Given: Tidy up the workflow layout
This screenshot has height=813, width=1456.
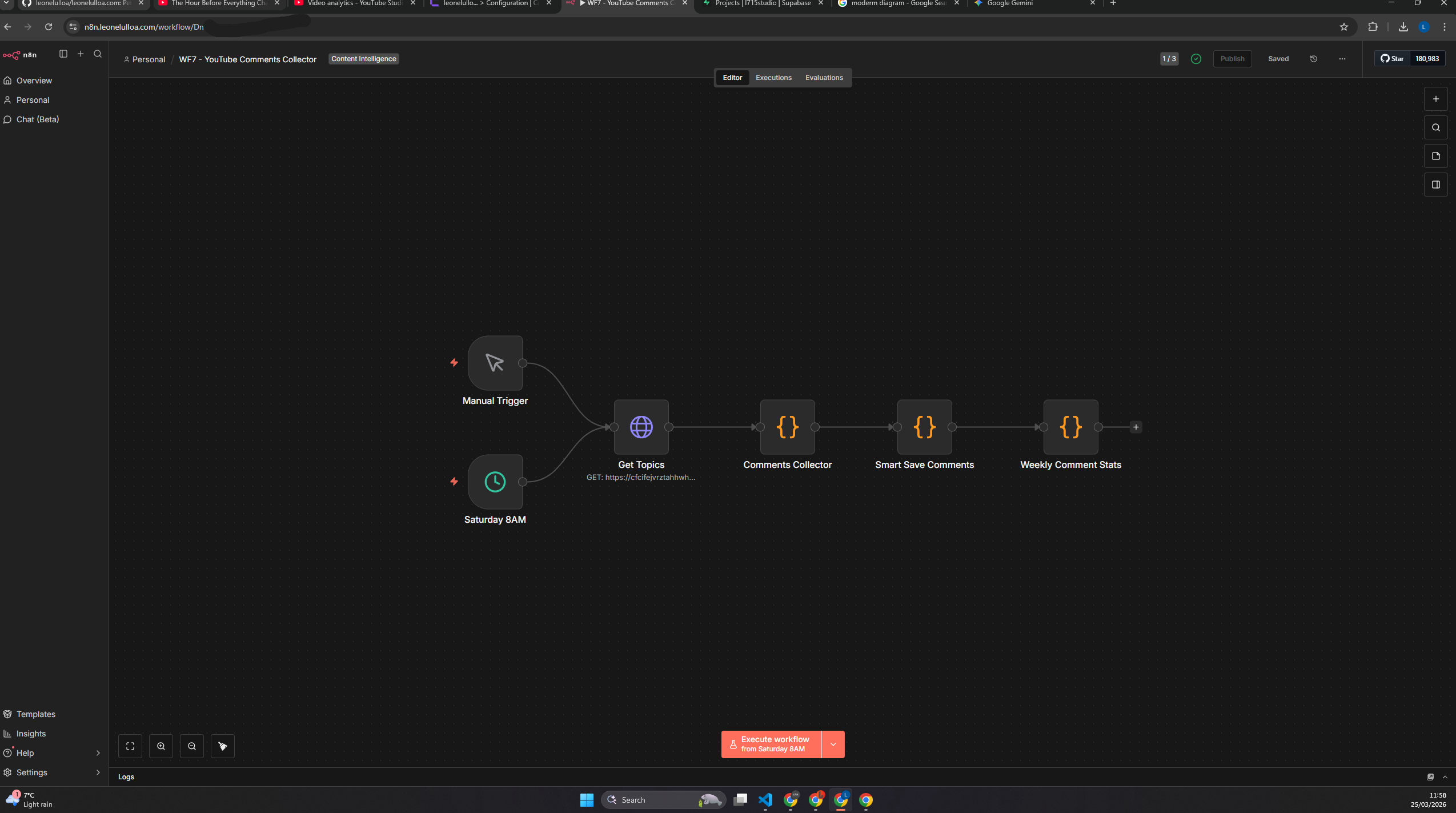Looking at the screenshot, I should [223, 746].
